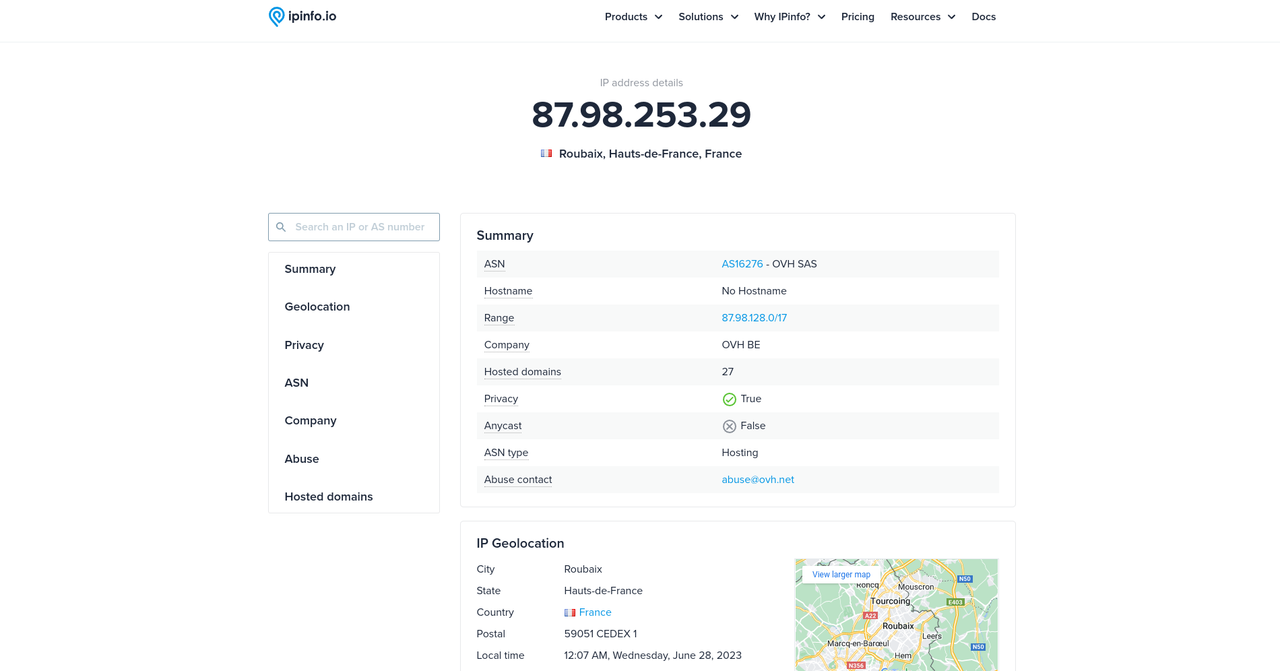
Task: Expand the Why IPinfo? dropdown chevron
Action: (x=821, y=17)
